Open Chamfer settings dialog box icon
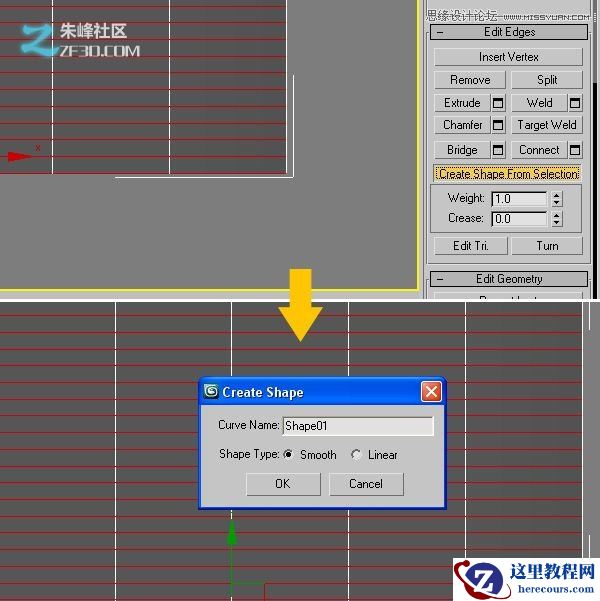 click(x=498, y=125)
